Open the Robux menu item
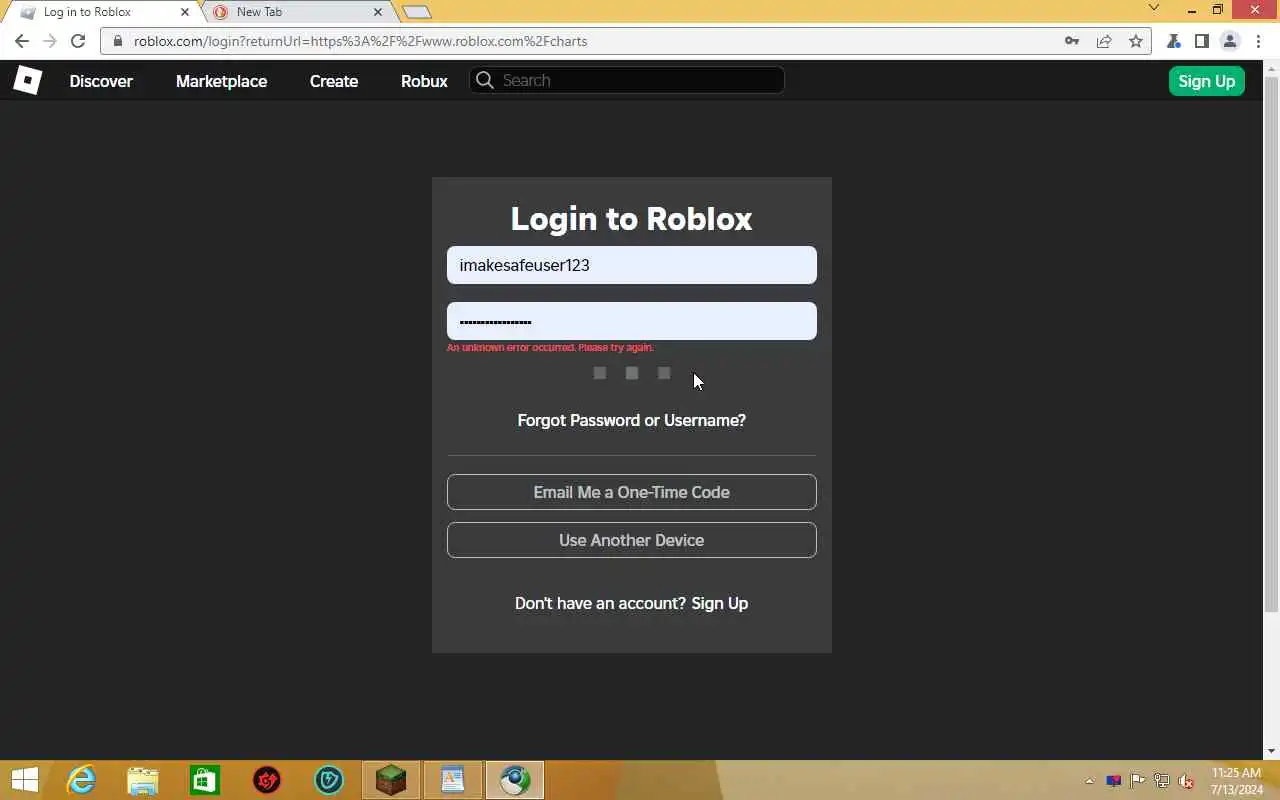The image size is (1280, 800). pos(424,81)
